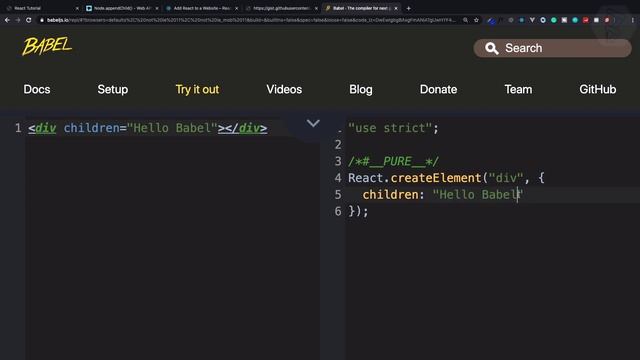Click the "use strict" output line
Screen dimensions: 640x360
[x=393, y=128]
